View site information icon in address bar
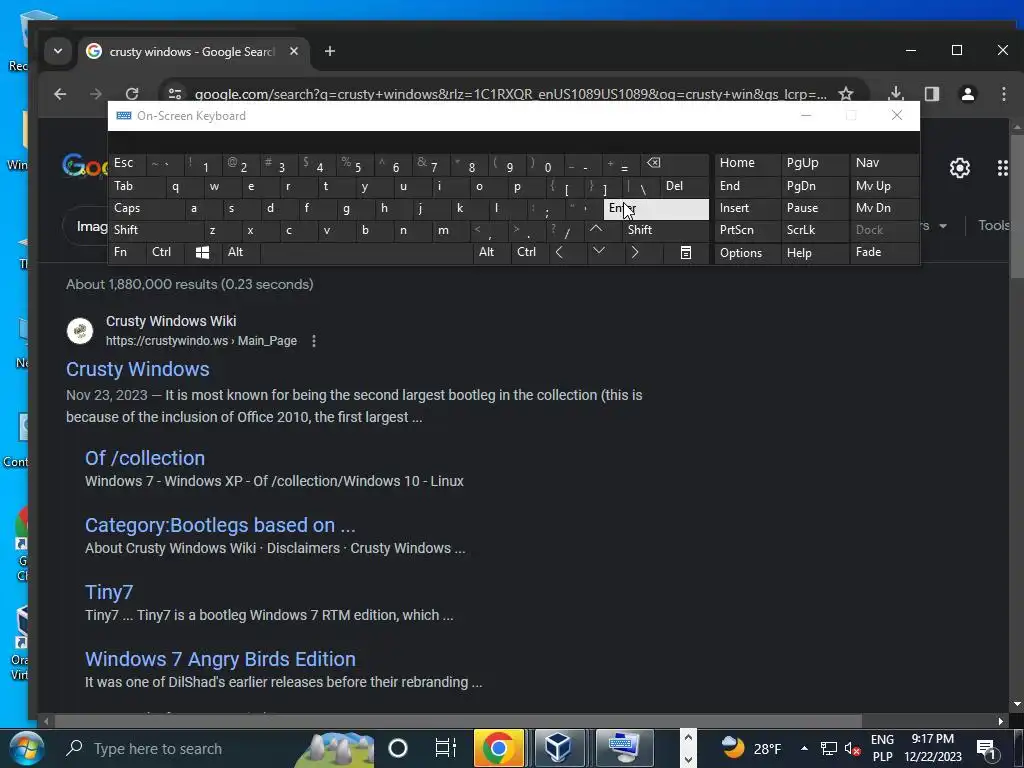 click(174, 94)
